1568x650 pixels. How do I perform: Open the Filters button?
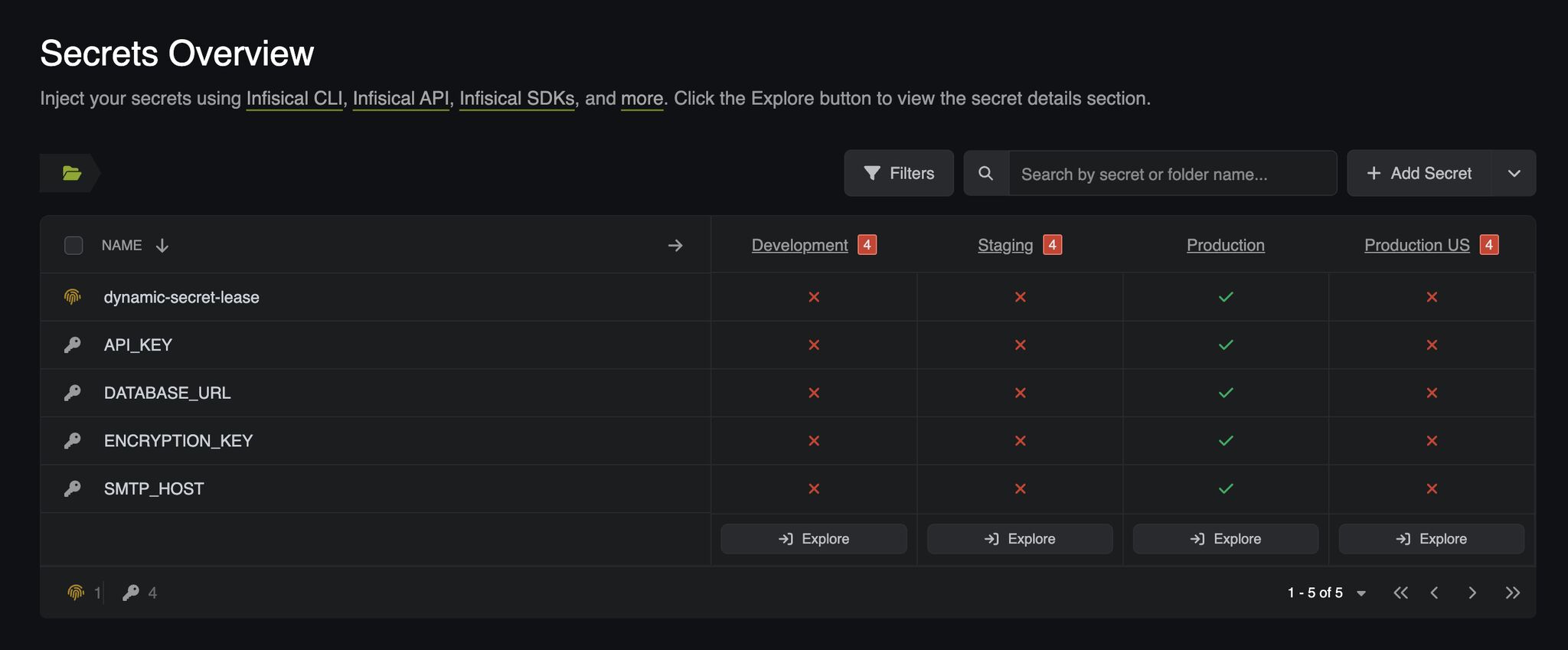[x=899, y=173]
